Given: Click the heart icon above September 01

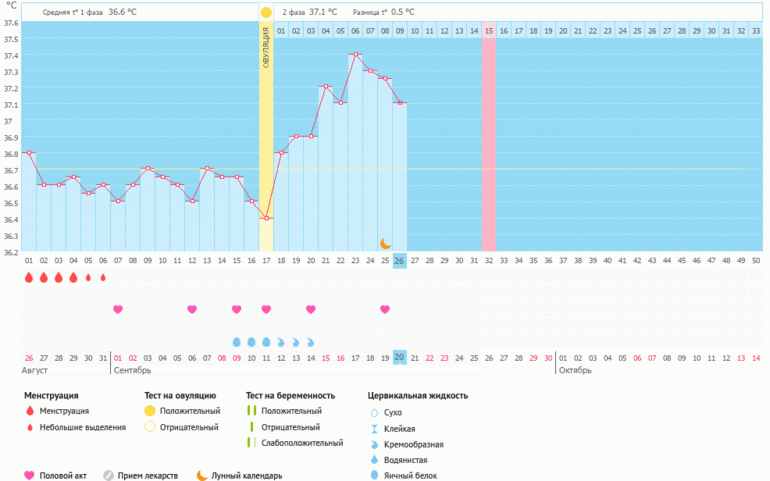Looking at the screenshot, I should pos(118,310).
